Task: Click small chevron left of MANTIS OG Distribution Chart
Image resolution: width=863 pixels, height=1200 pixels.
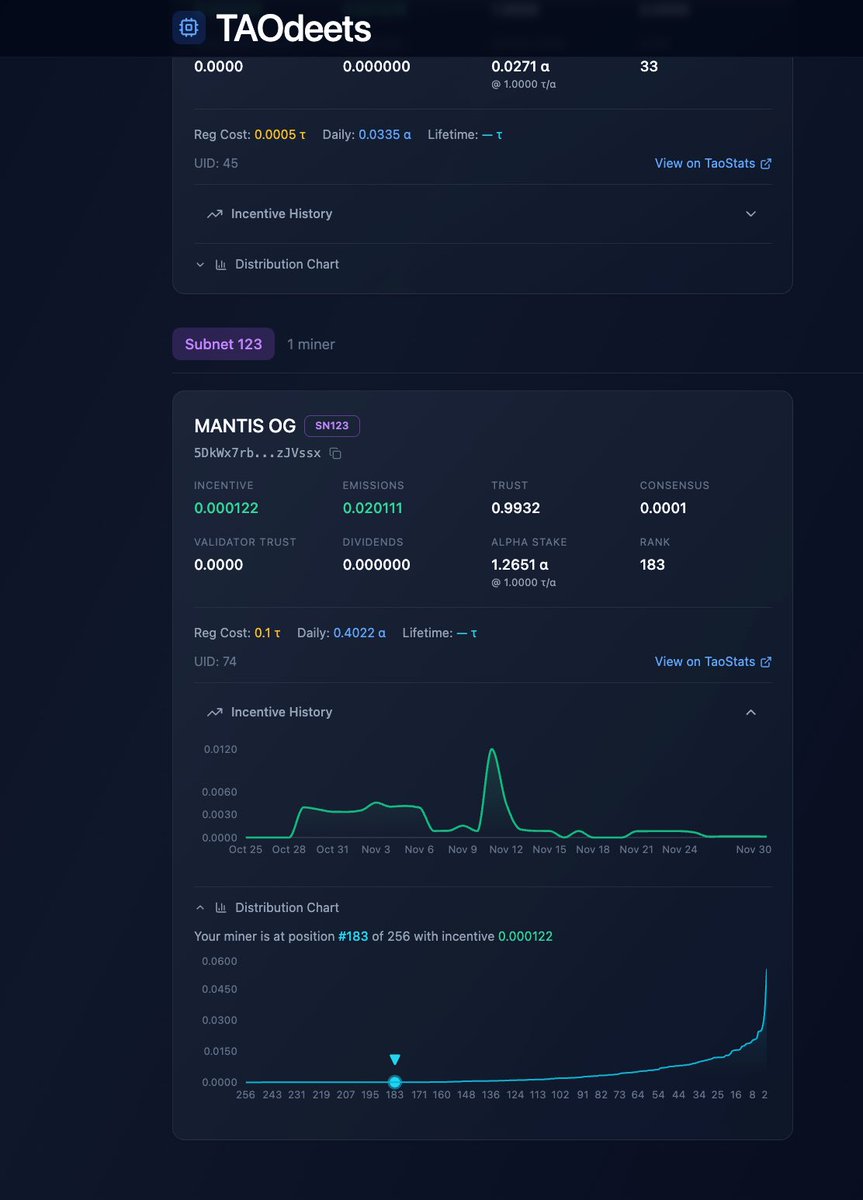Action: tap(200, 907)
